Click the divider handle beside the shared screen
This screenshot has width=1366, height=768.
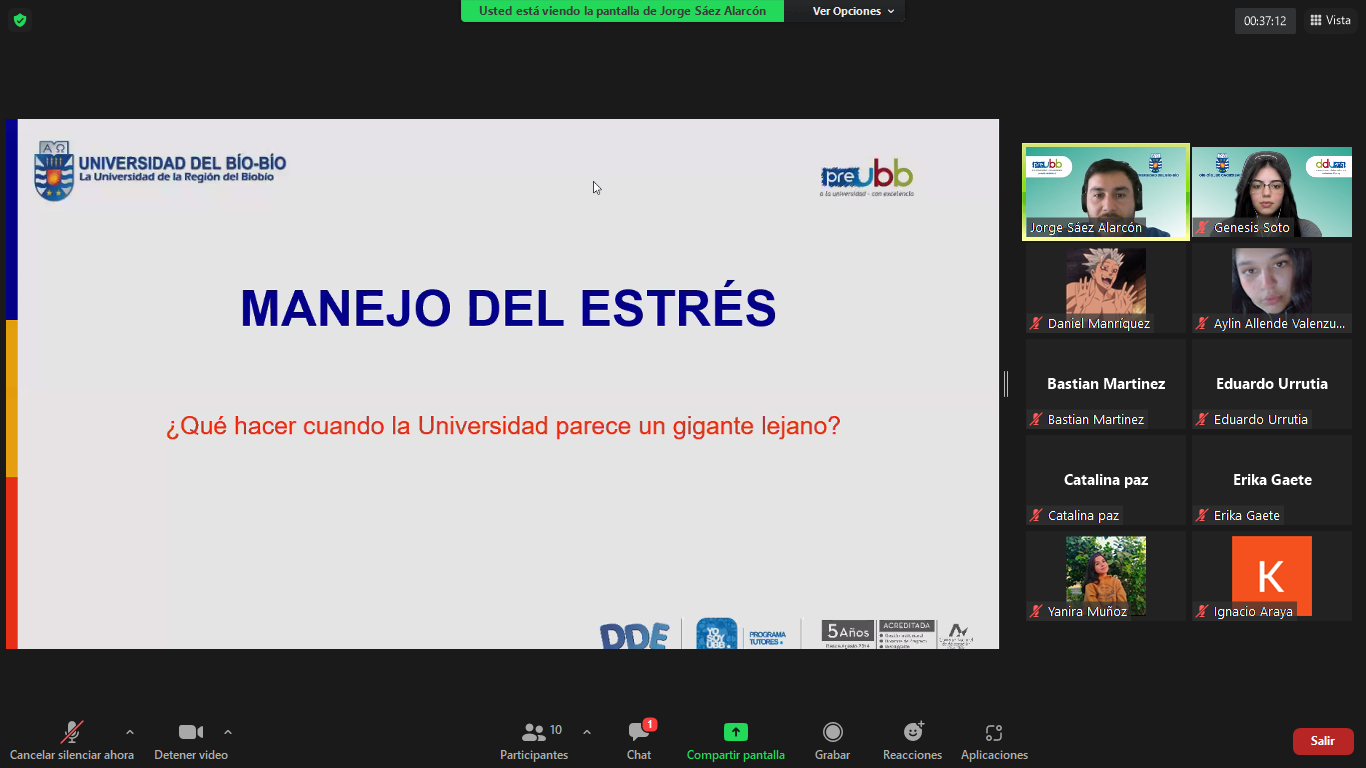tap(1006, 384)
